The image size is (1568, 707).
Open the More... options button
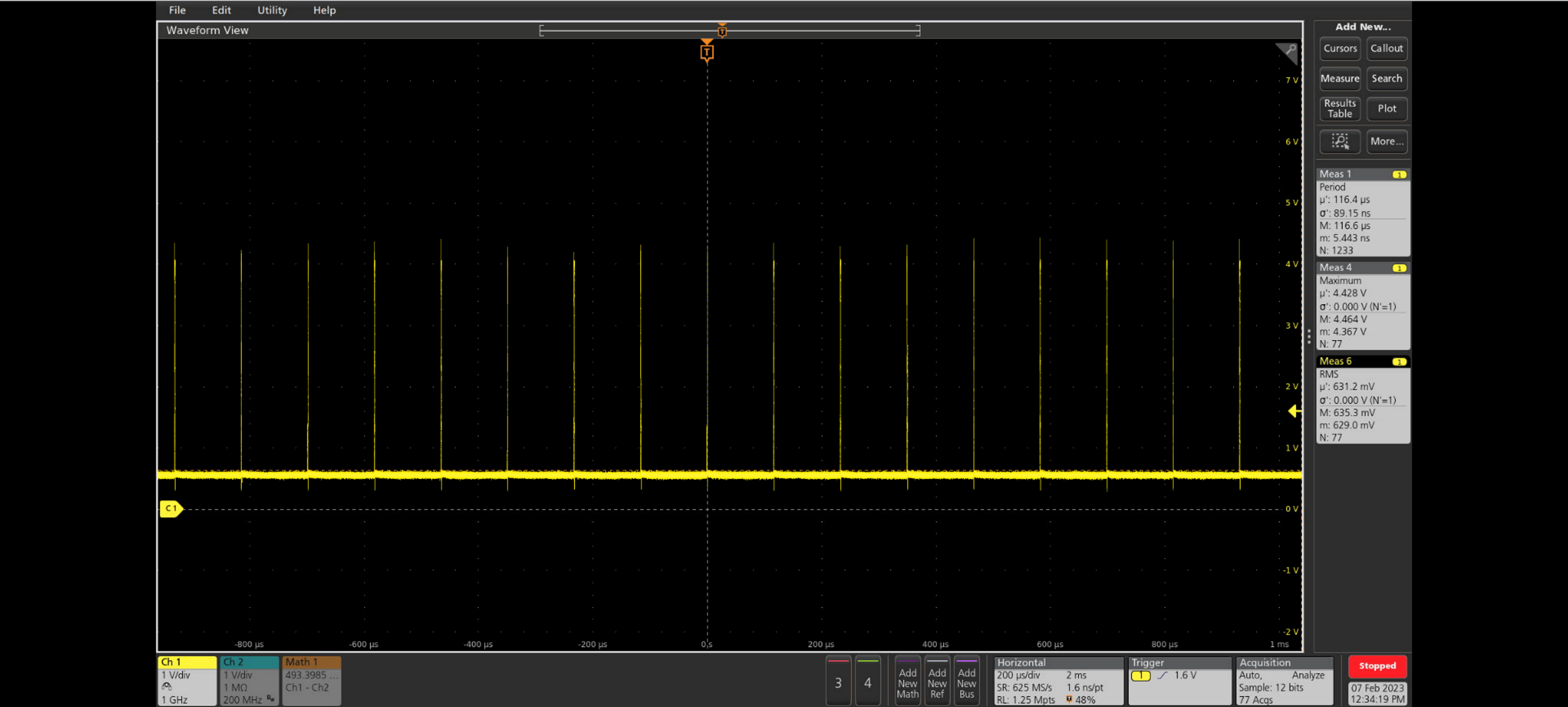[1387, 141]
